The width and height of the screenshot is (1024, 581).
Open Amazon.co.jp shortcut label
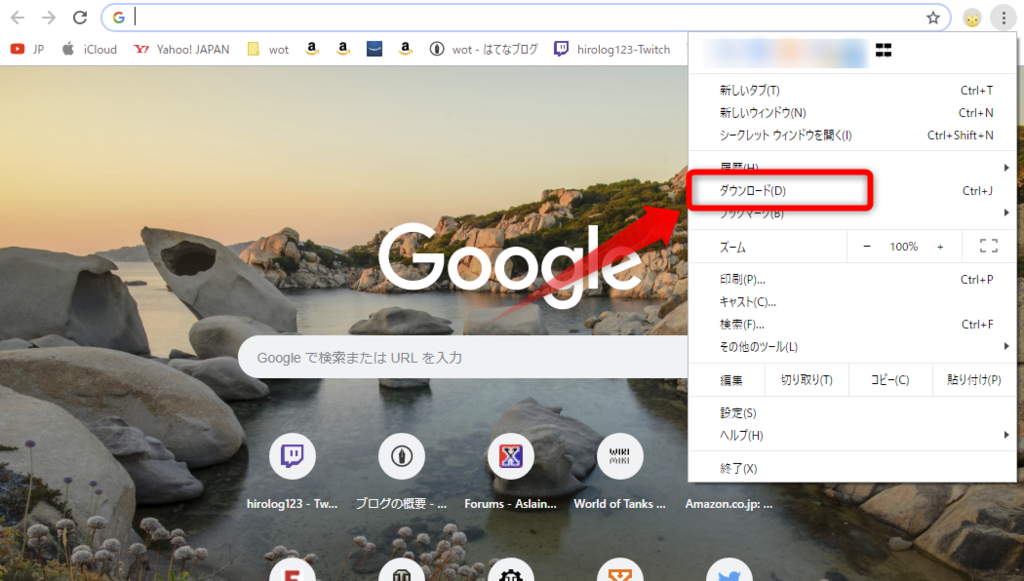729,504
